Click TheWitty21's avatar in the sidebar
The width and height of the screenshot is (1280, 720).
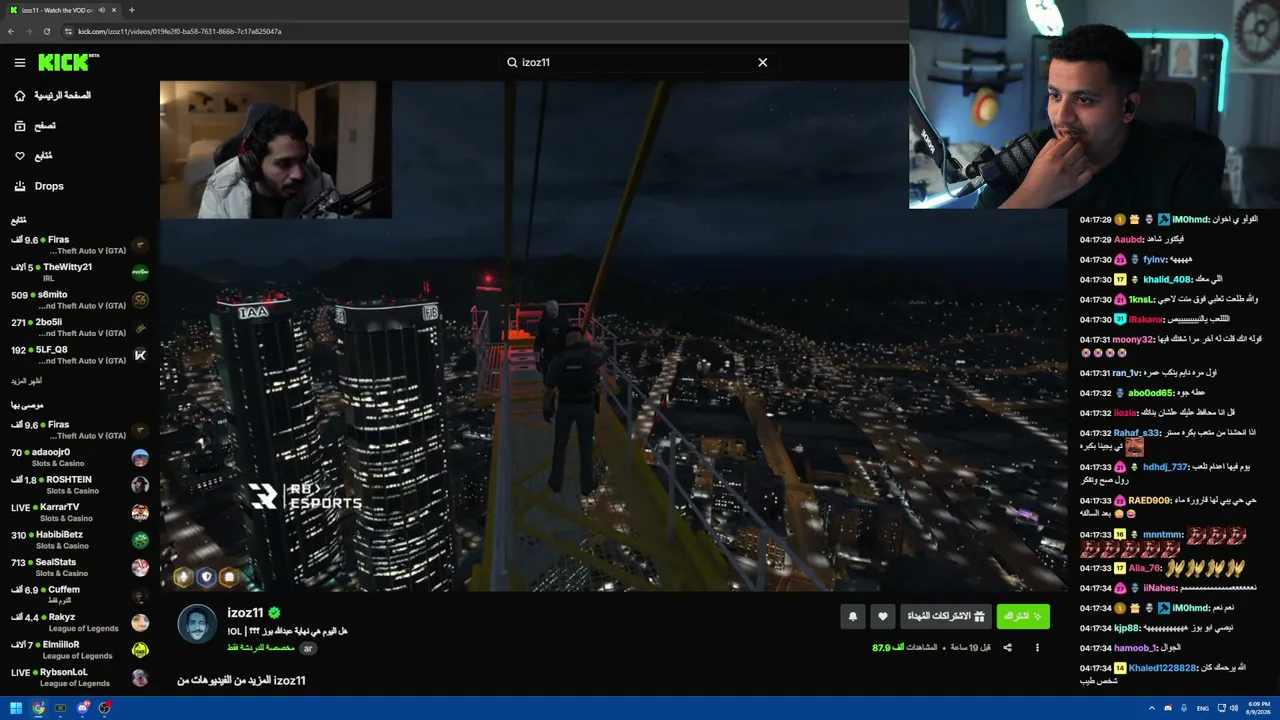pos(140,272)
